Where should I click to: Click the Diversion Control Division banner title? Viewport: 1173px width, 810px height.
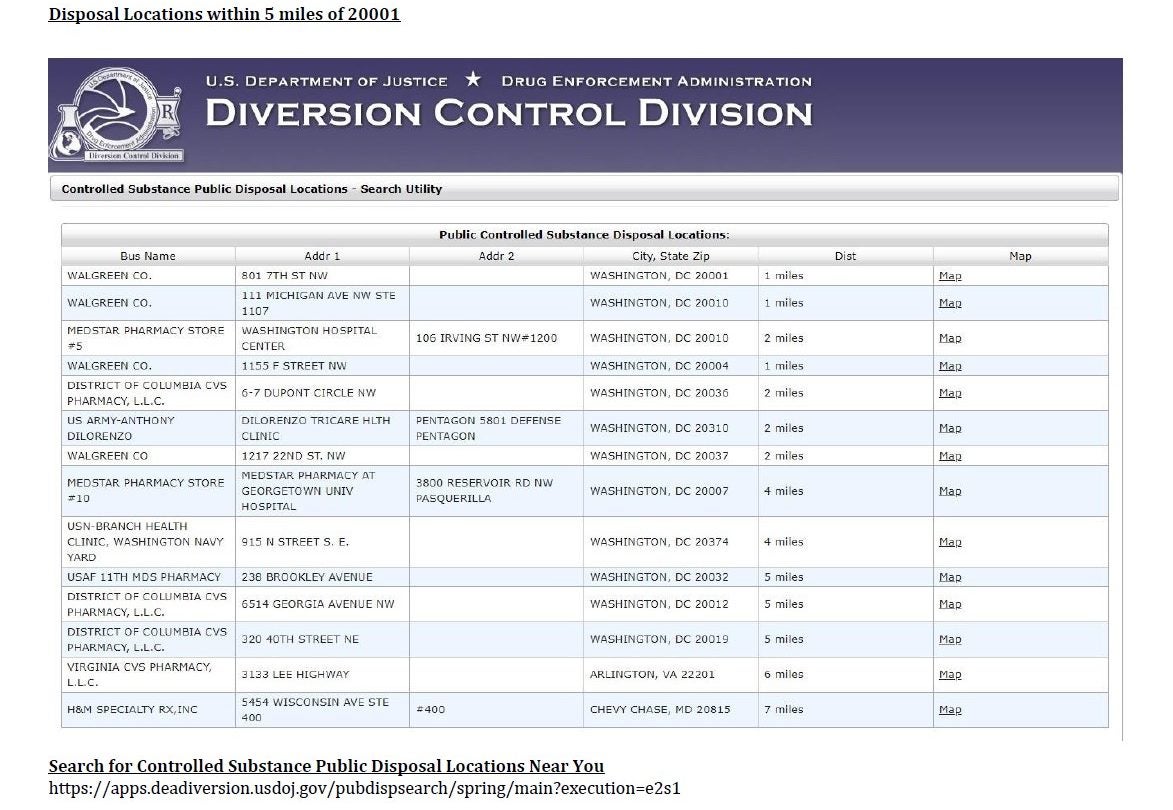[x=509, y=113]
